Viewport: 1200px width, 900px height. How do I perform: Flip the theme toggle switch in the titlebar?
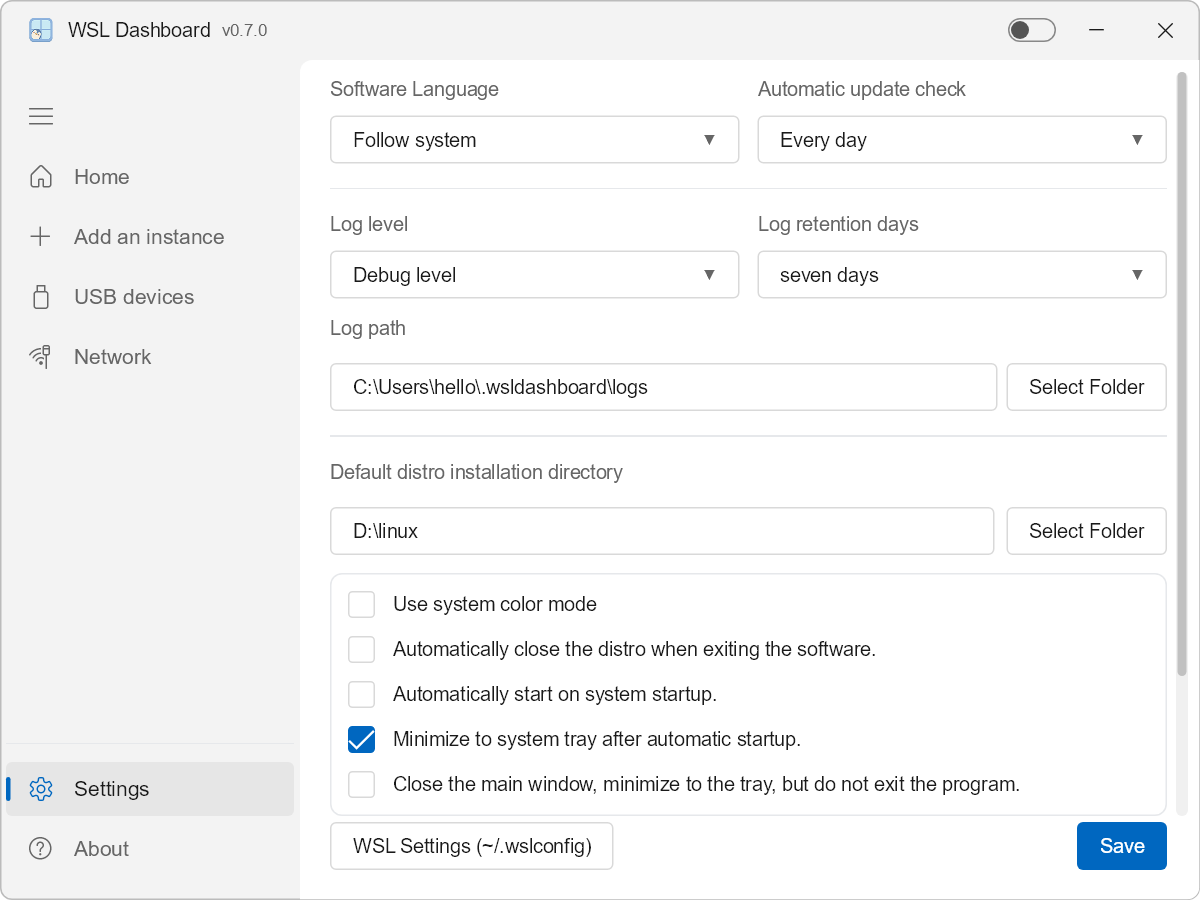tap(1031, 30)
